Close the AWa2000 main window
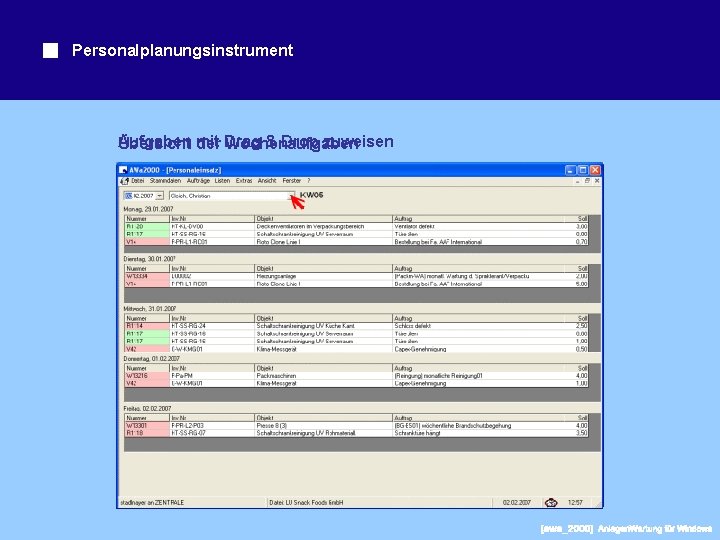720x540 pixels. coord(595,170)
